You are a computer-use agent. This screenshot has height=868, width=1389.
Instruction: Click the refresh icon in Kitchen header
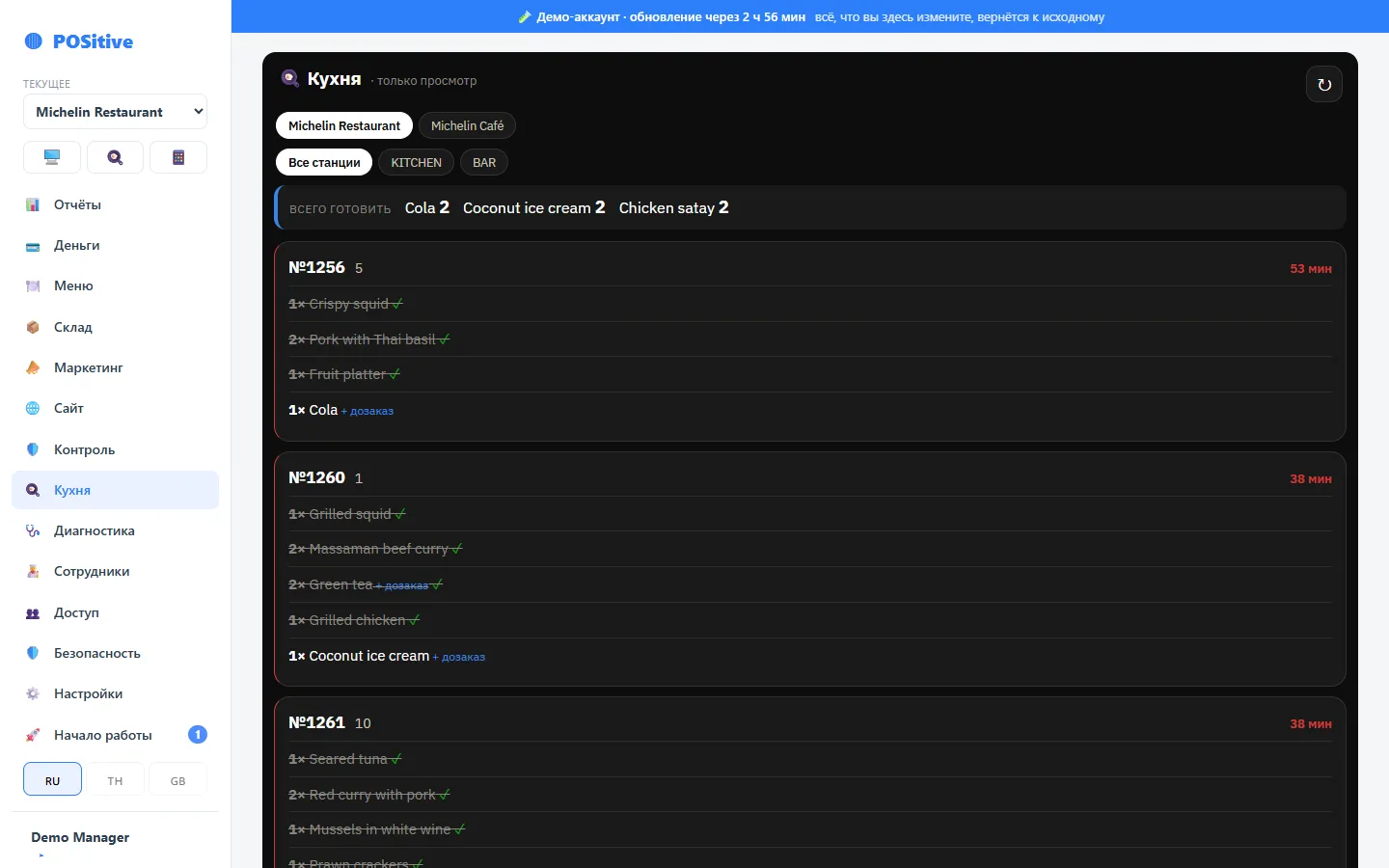(1323, 85)
